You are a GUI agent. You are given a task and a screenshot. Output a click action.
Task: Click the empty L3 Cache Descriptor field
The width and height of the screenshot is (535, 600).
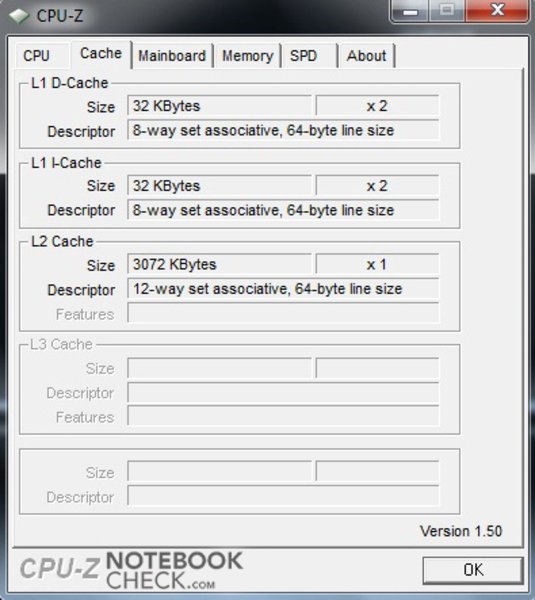click(x=283, y=393)
